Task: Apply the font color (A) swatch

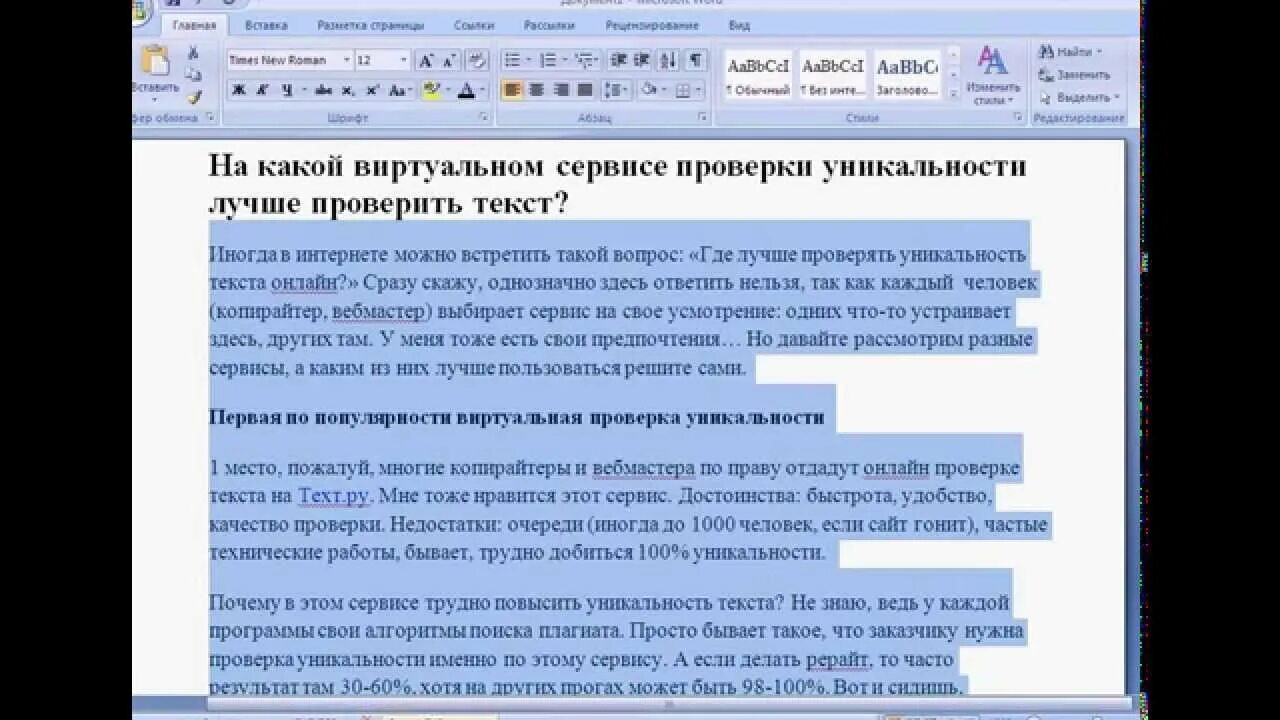Action: pos(466,90)
